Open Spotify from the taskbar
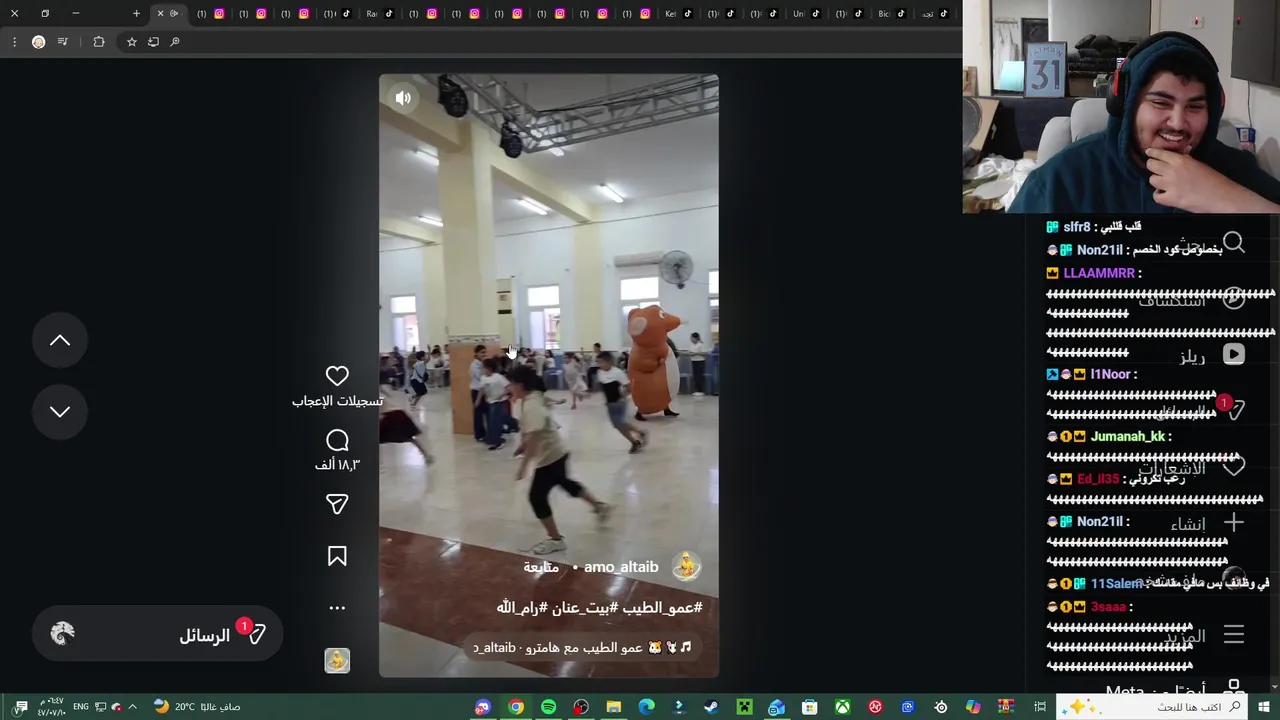The height and width of the screenshot is (720, 1280). pos(549,707)
